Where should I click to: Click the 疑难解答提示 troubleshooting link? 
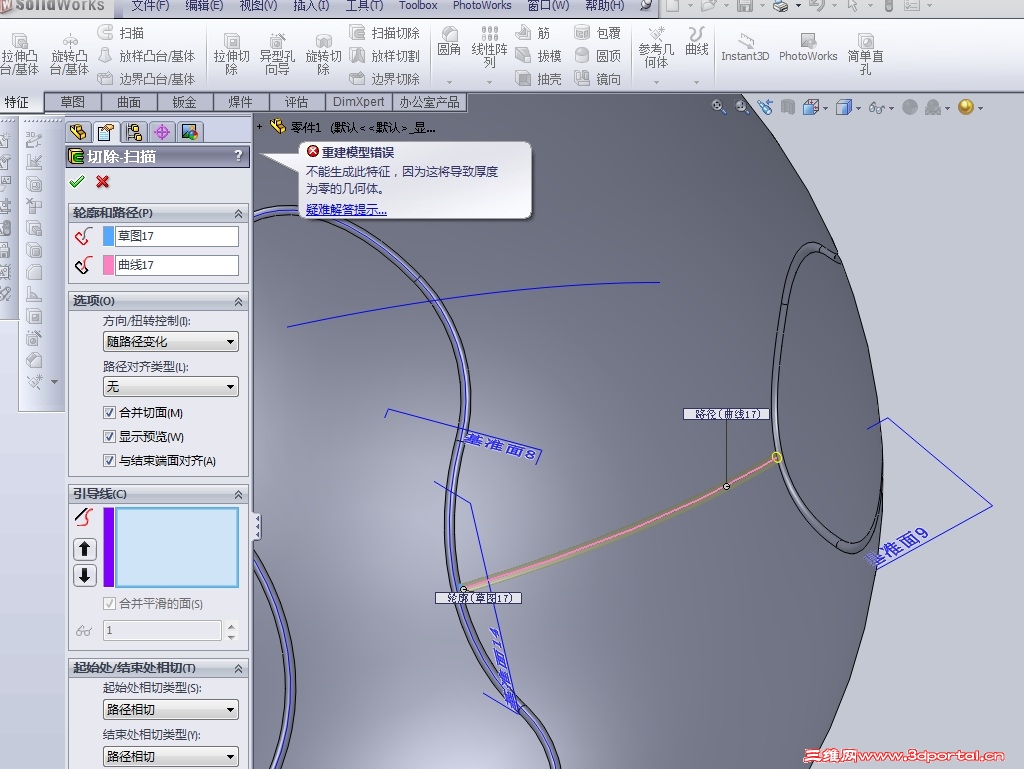[346, 210]
